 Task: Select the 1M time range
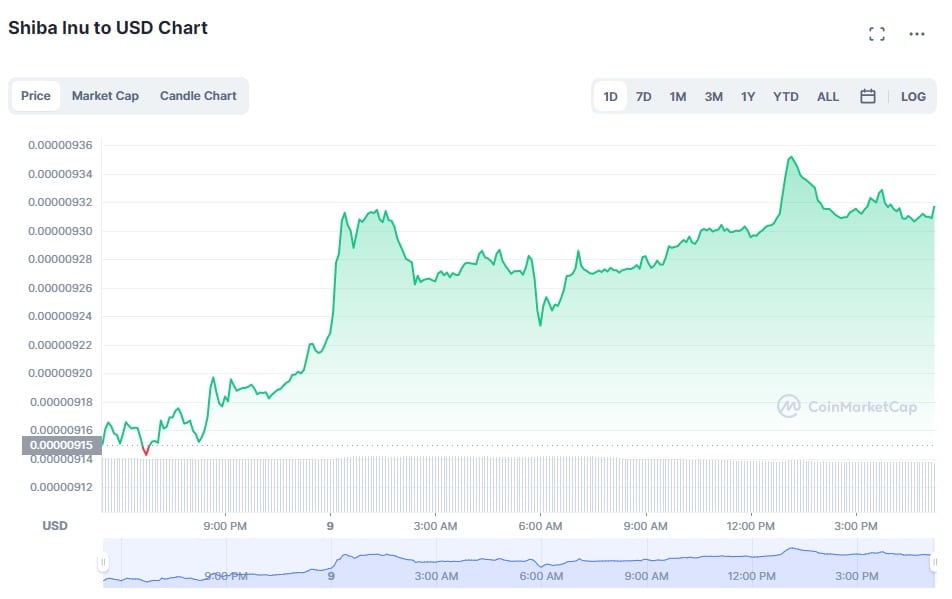point(678,96)
